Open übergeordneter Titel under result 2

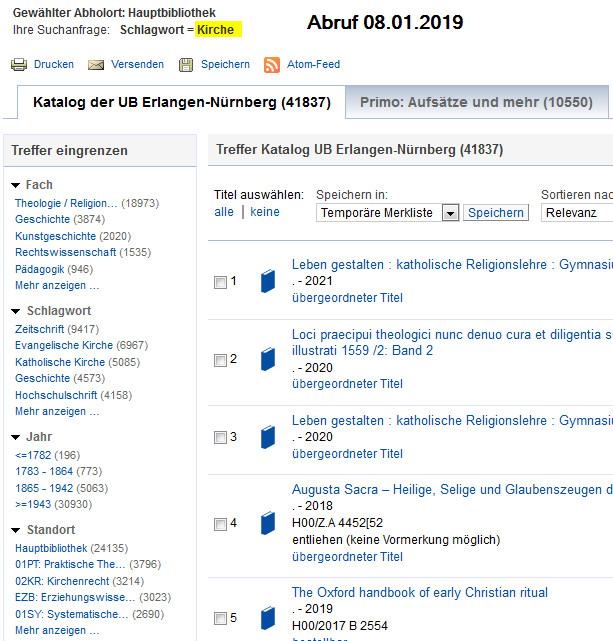pyautogui.click(x=347, y=384)
